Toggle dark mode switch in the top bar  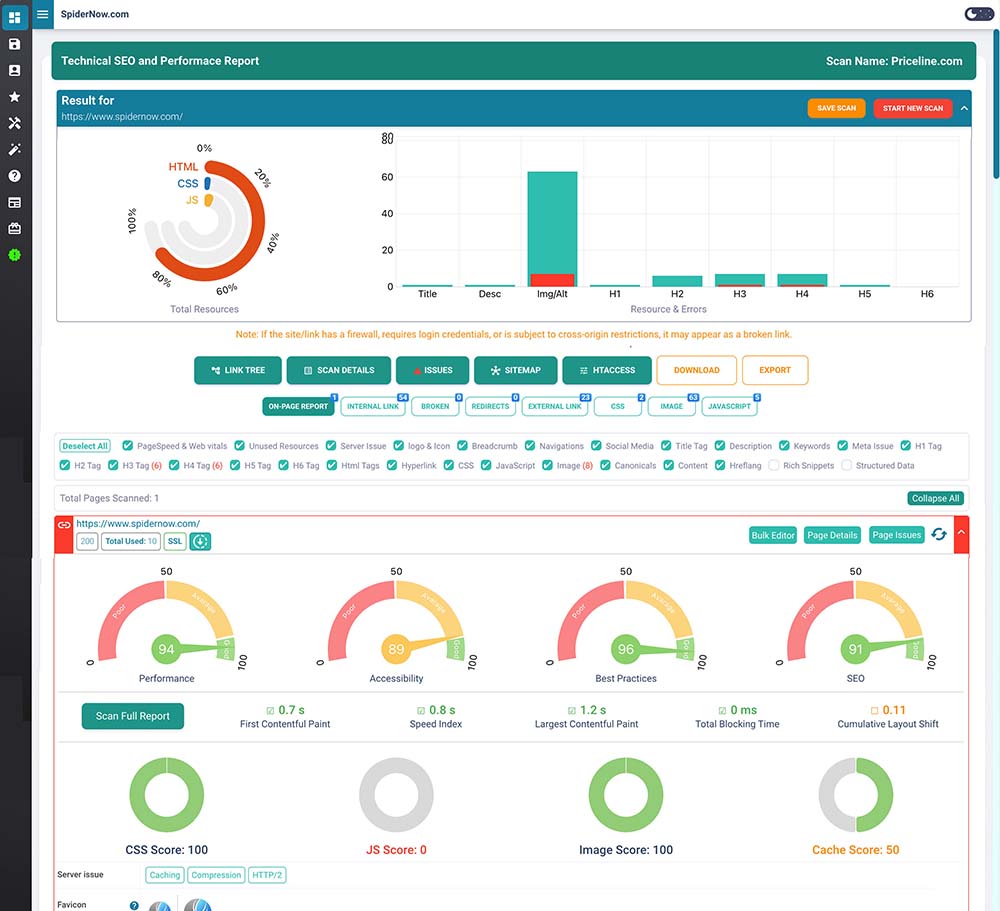click(976, 13)
